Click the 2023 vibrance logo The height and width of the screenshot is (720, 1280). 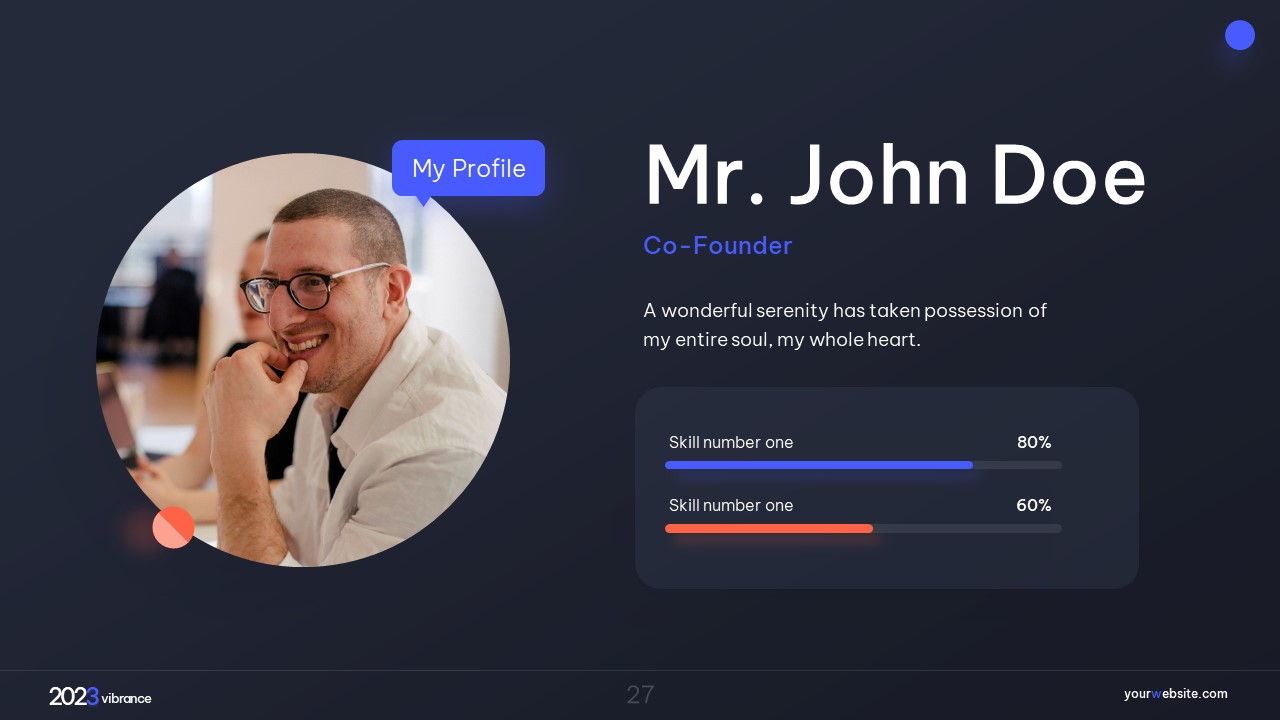click(x=100, y=697)
